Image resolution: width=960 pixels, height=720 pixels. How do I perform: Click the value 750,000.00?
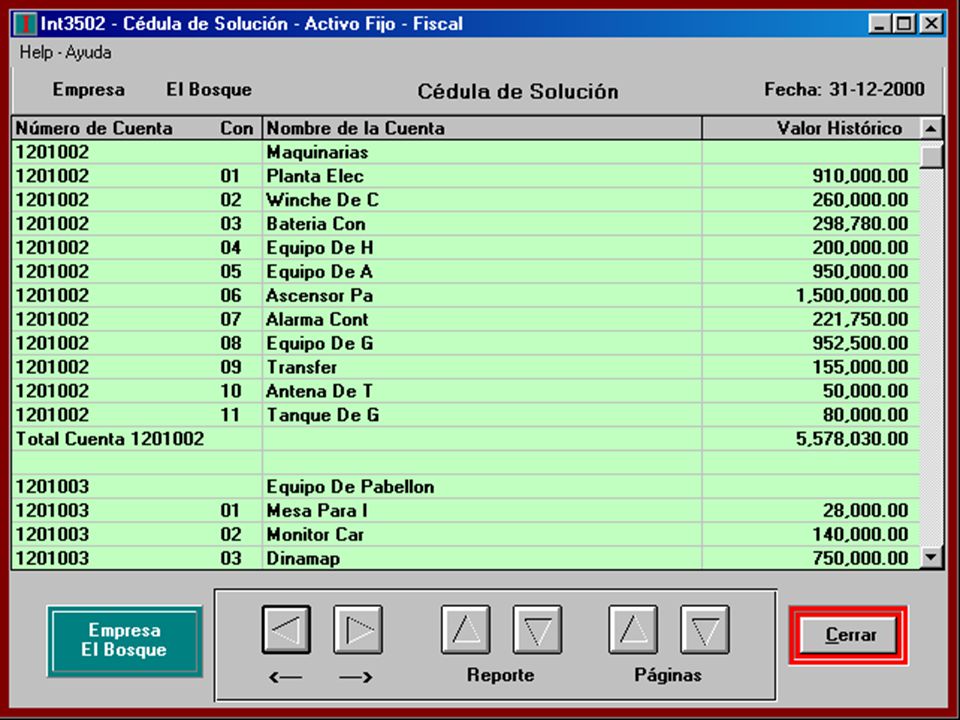[860, 558]
